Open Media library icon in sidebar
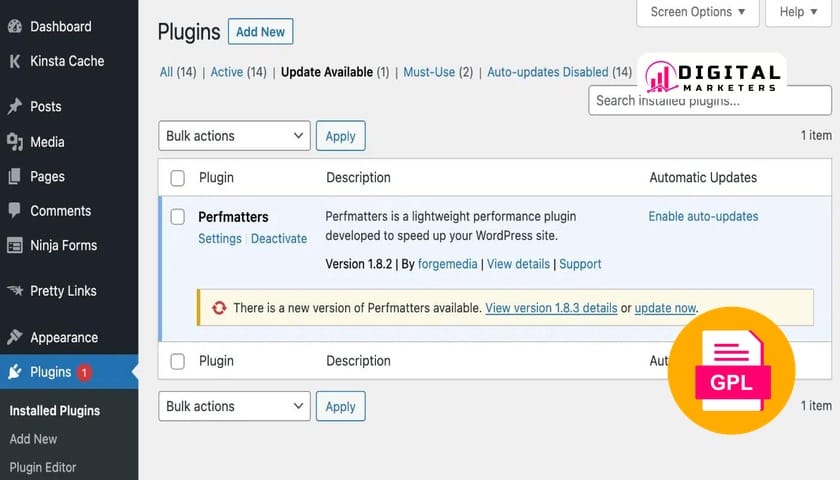This screenshot has width=840, height=480. pos(14,141)
